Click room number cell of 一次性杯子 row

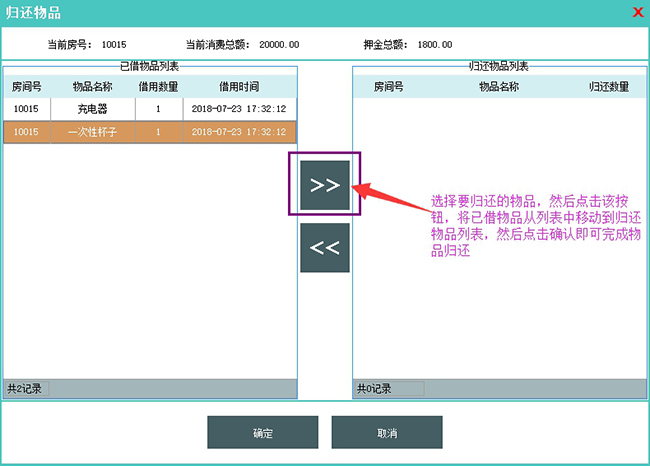coord(27,132)
